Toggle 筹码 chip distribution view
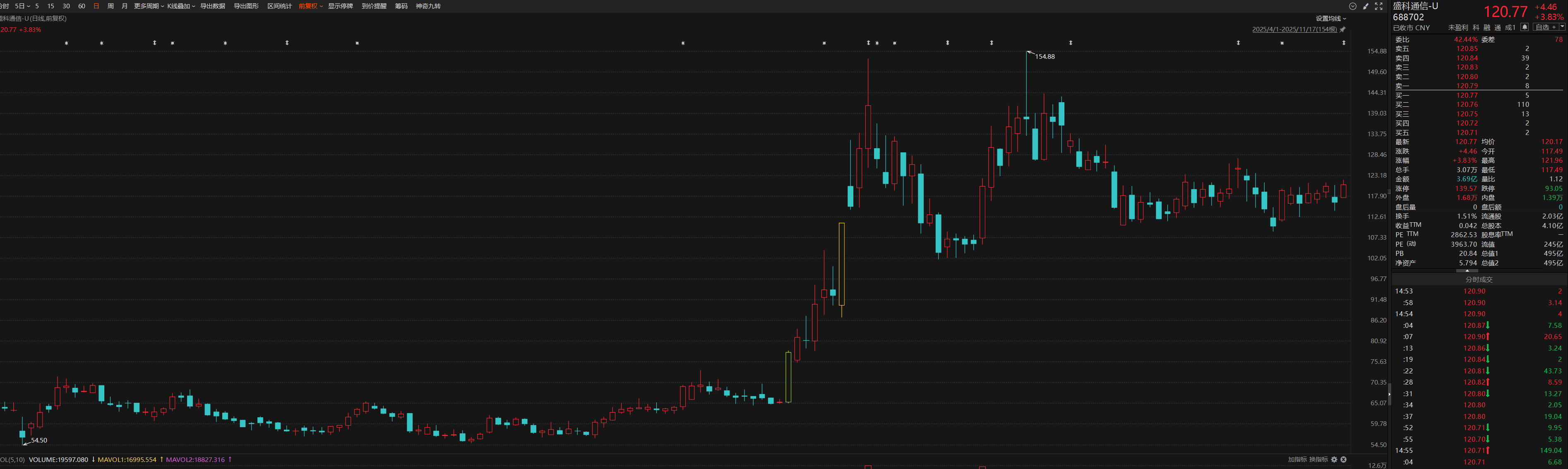 (x=401, y=6)
